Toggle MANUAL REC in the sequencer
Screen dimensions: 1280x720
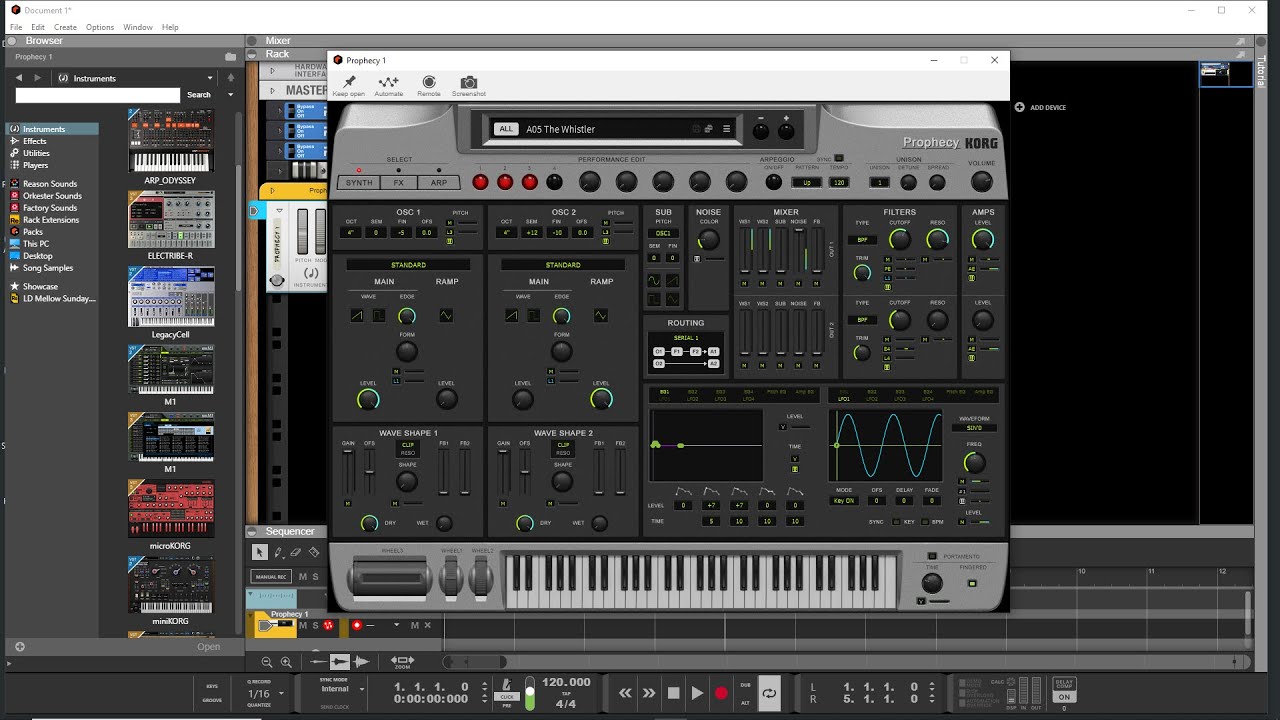tap(271, 577)
